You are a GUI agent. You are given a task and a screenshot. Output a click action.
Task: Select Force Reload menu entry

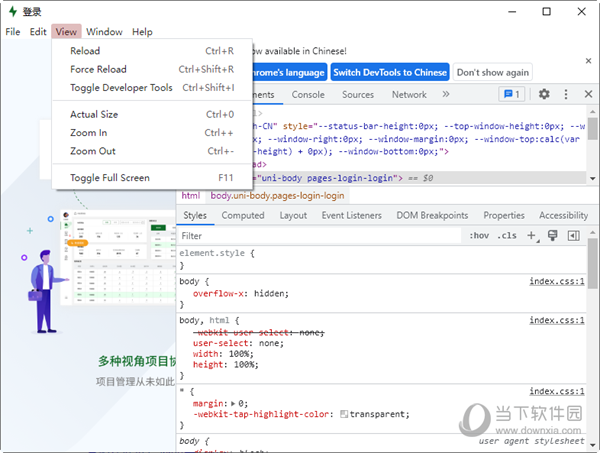[x=152, y=69]
